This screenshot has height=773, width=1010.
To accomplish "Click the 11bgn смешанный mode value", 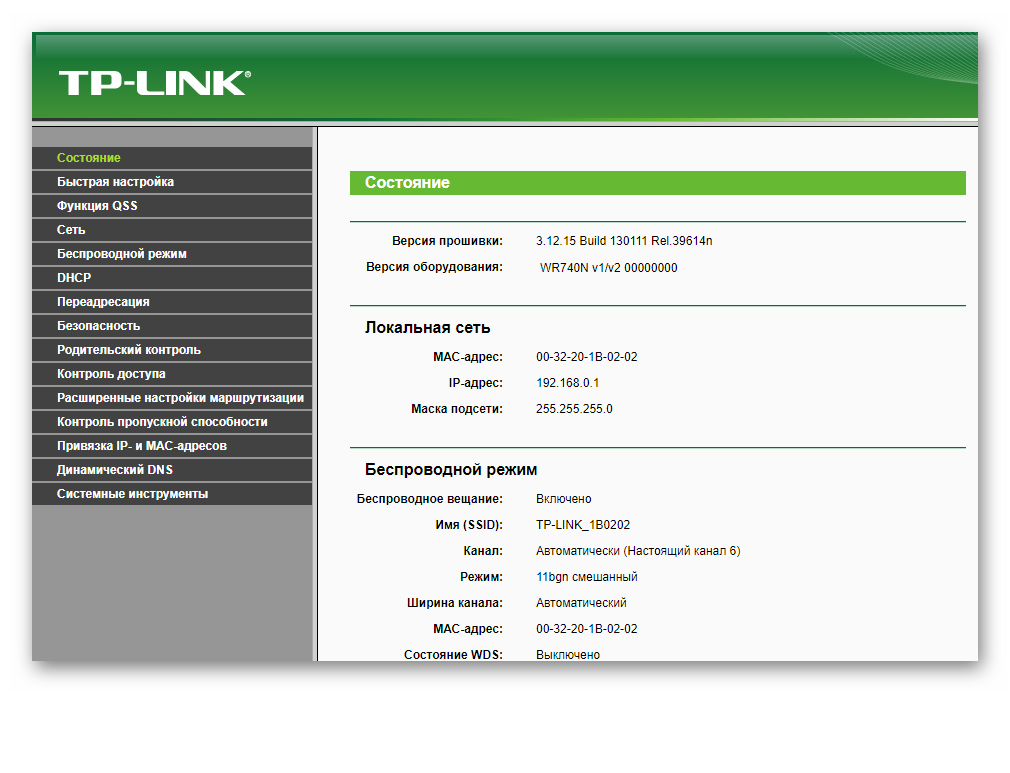I will coord(587,577).
